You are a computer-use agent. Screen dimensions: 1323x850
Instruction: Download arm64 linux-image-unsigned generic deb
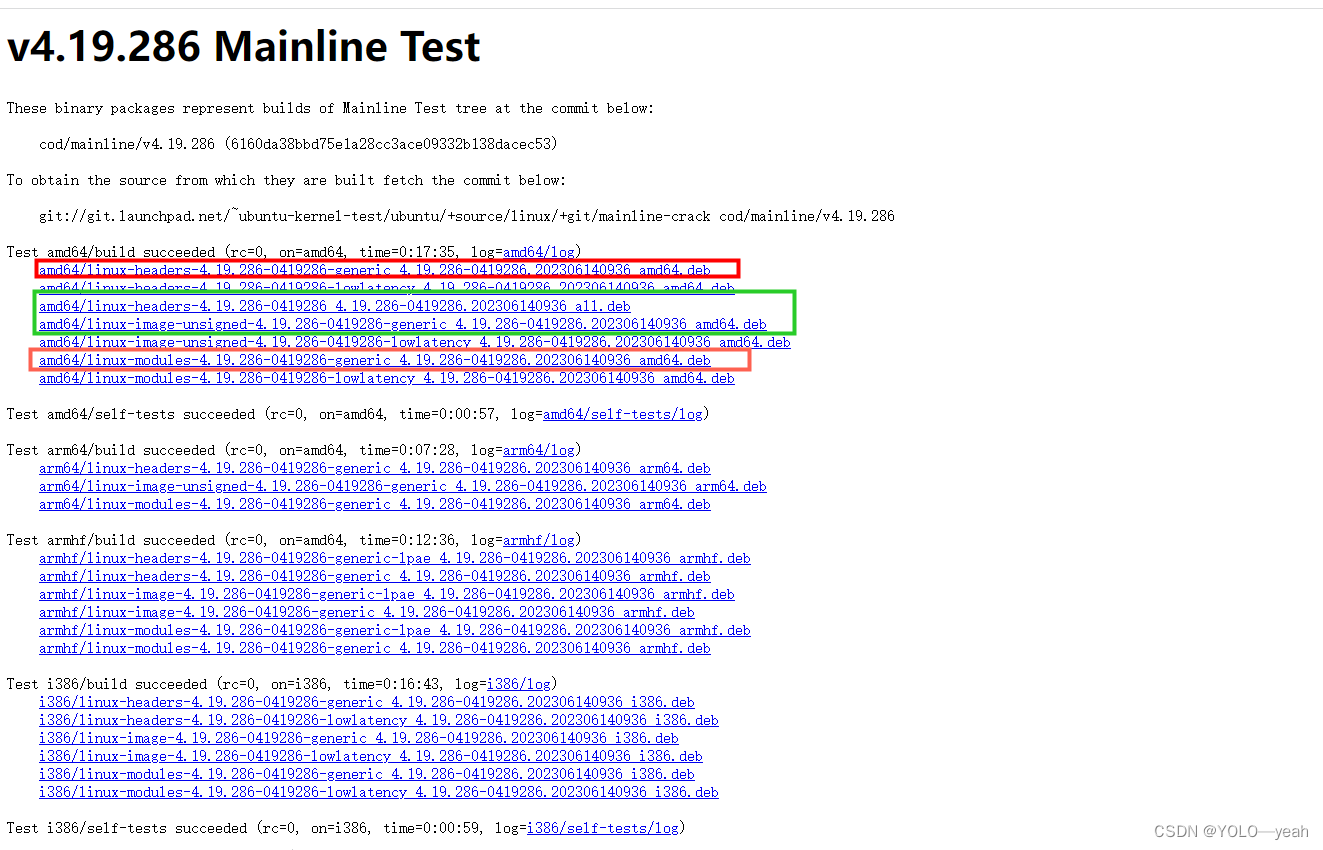pos(403,486)
